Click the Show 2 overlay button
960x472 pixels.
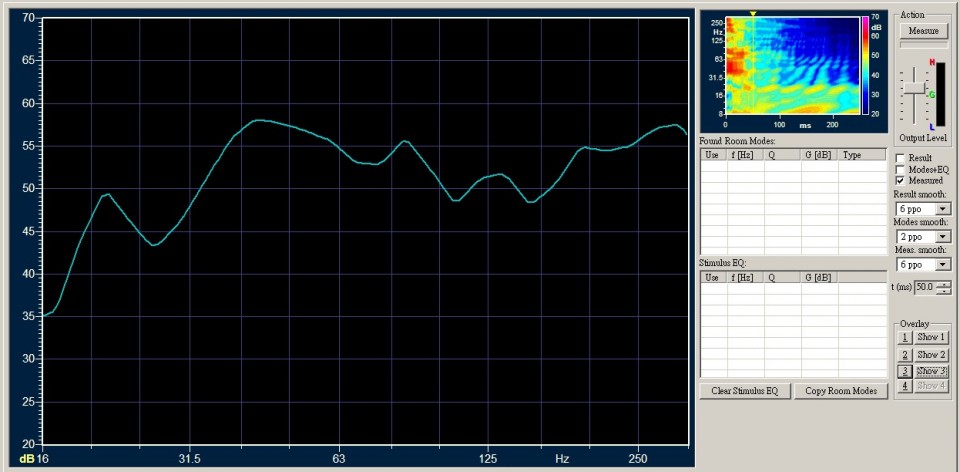click(x=931, y=354)
